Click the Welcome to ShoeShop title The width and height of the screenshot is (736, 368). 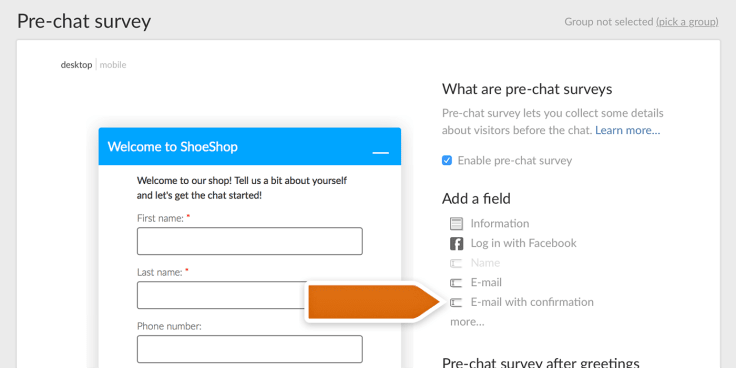[x=173, y=146]
